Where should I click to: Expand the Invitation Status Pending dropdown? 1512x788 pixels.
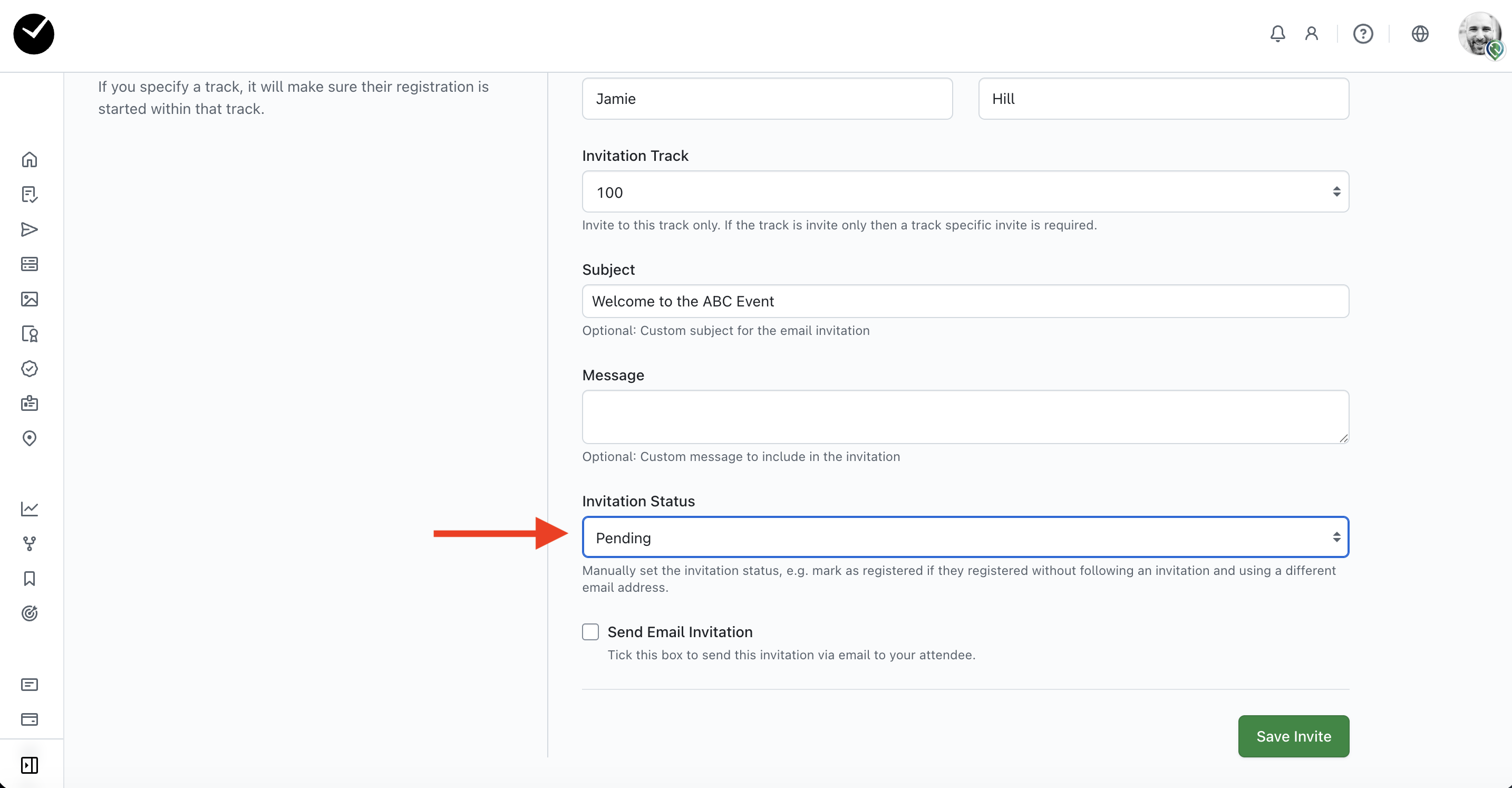click(x=965, y=537)
